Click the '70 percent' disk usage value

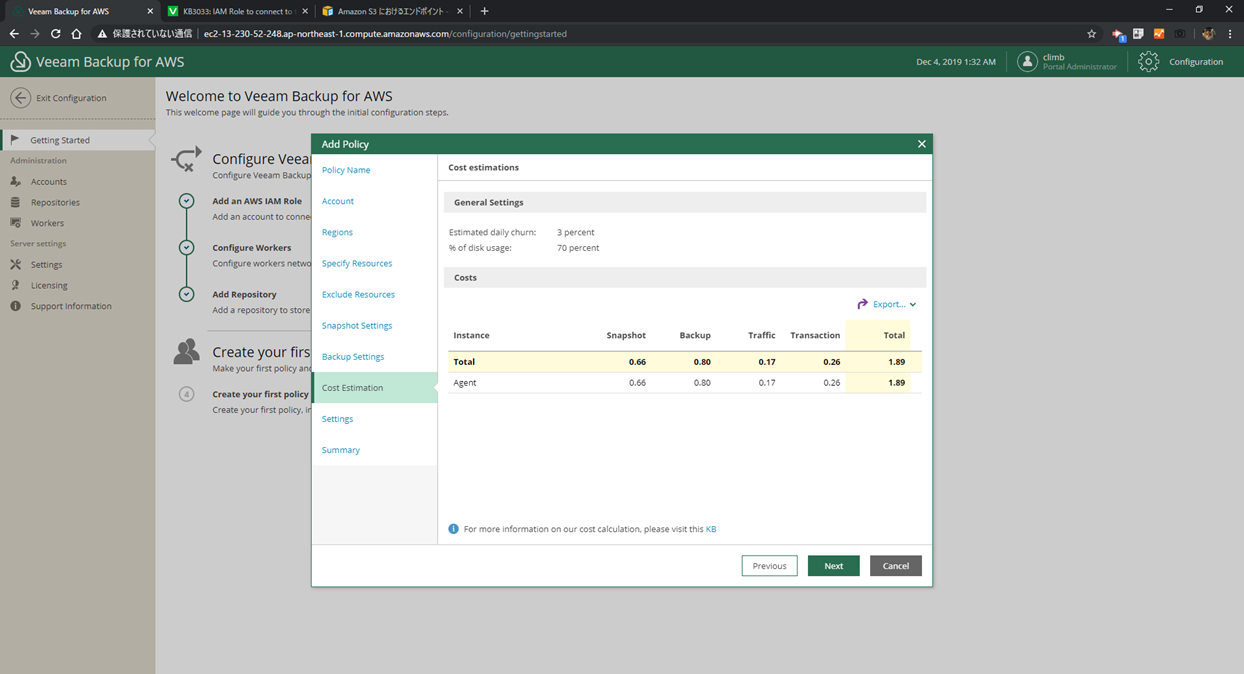pos(578,248)
